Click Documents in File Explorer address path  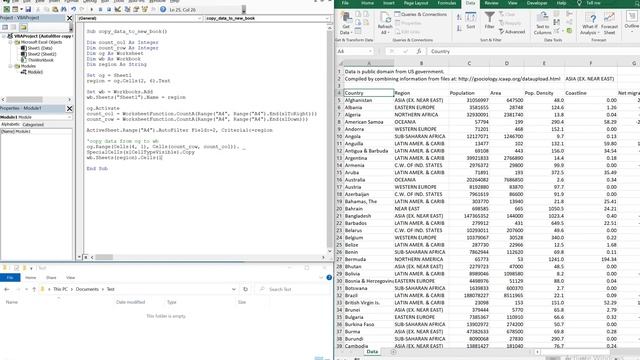click(x=87, y=289)
